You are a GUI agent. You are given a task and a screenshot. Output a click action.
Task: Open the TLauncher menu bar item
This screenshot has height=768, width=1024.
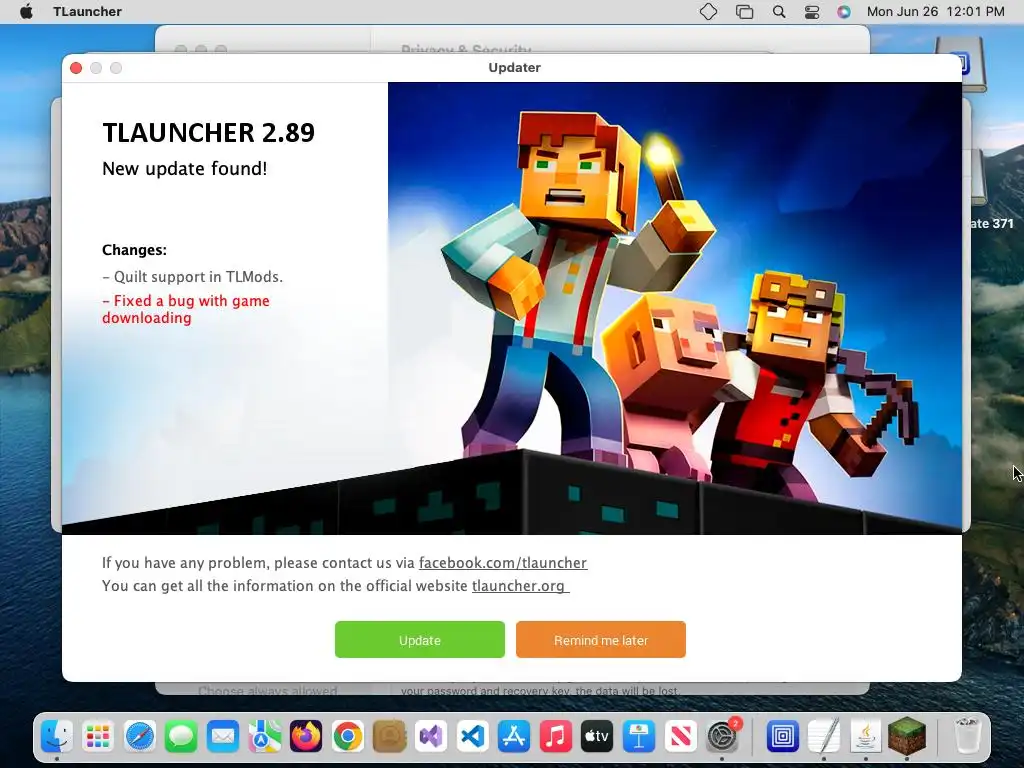(x=88, y=11)
